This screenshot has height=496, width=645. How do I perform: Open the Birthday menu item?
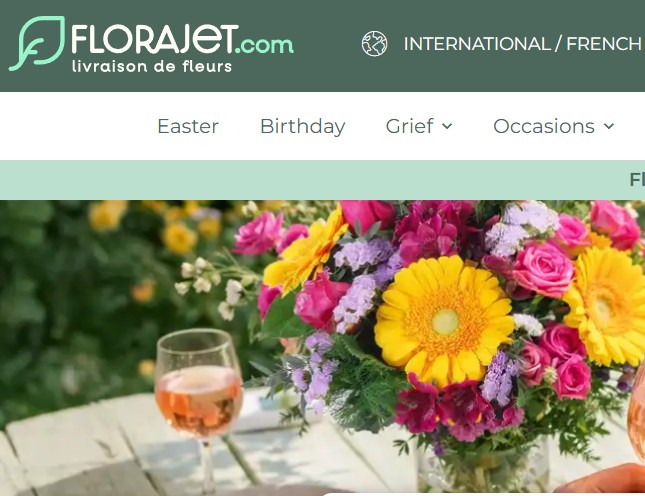click(x=303, y=126)
